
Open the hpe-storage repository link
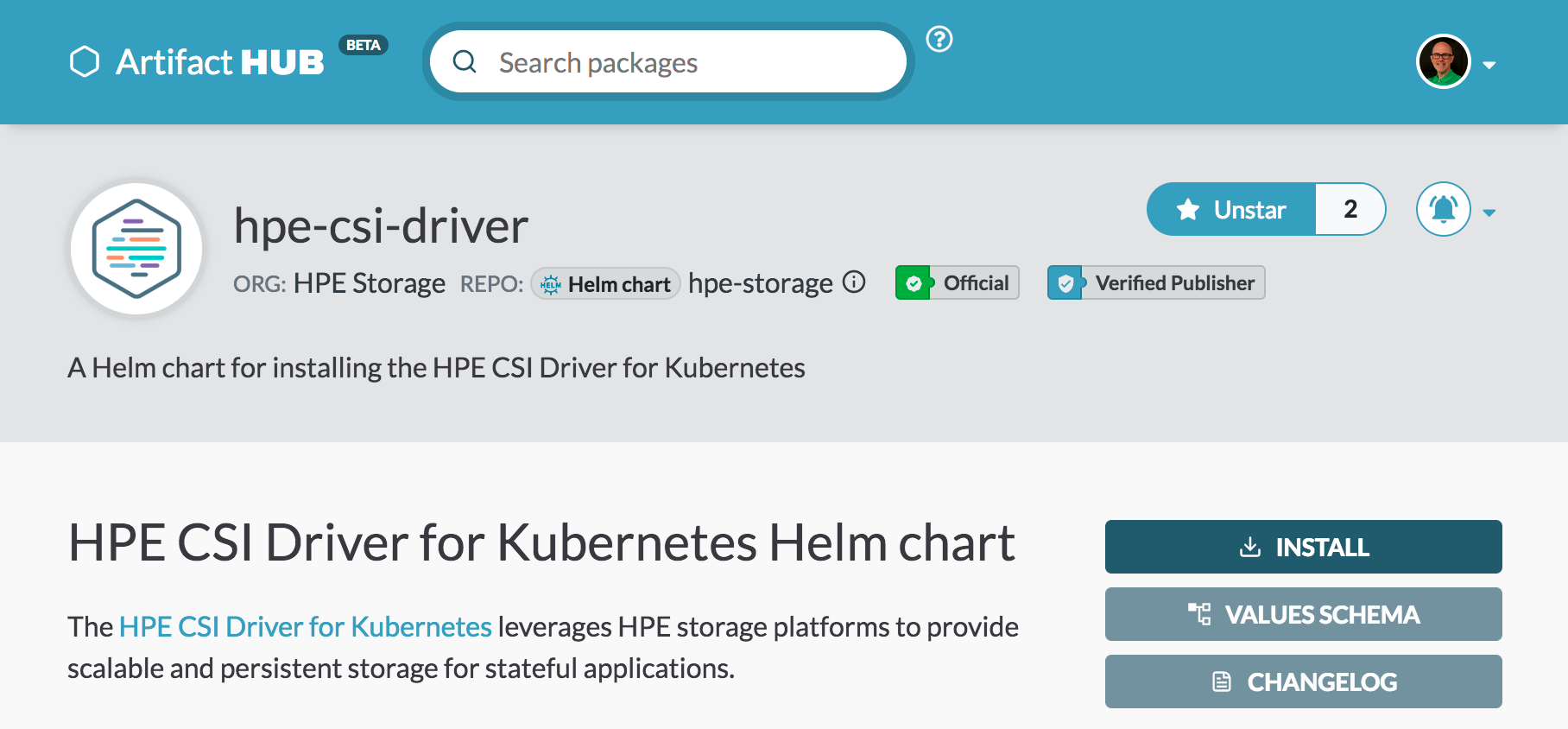761,283
